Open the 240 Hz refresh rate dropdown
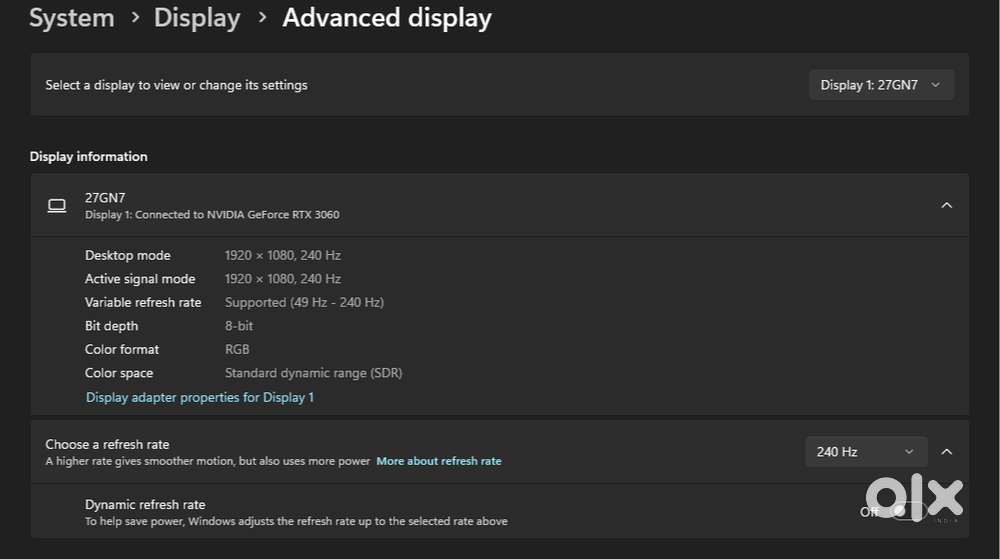The height and width of the screenshot is (559, 1000). tap(865, 452)
